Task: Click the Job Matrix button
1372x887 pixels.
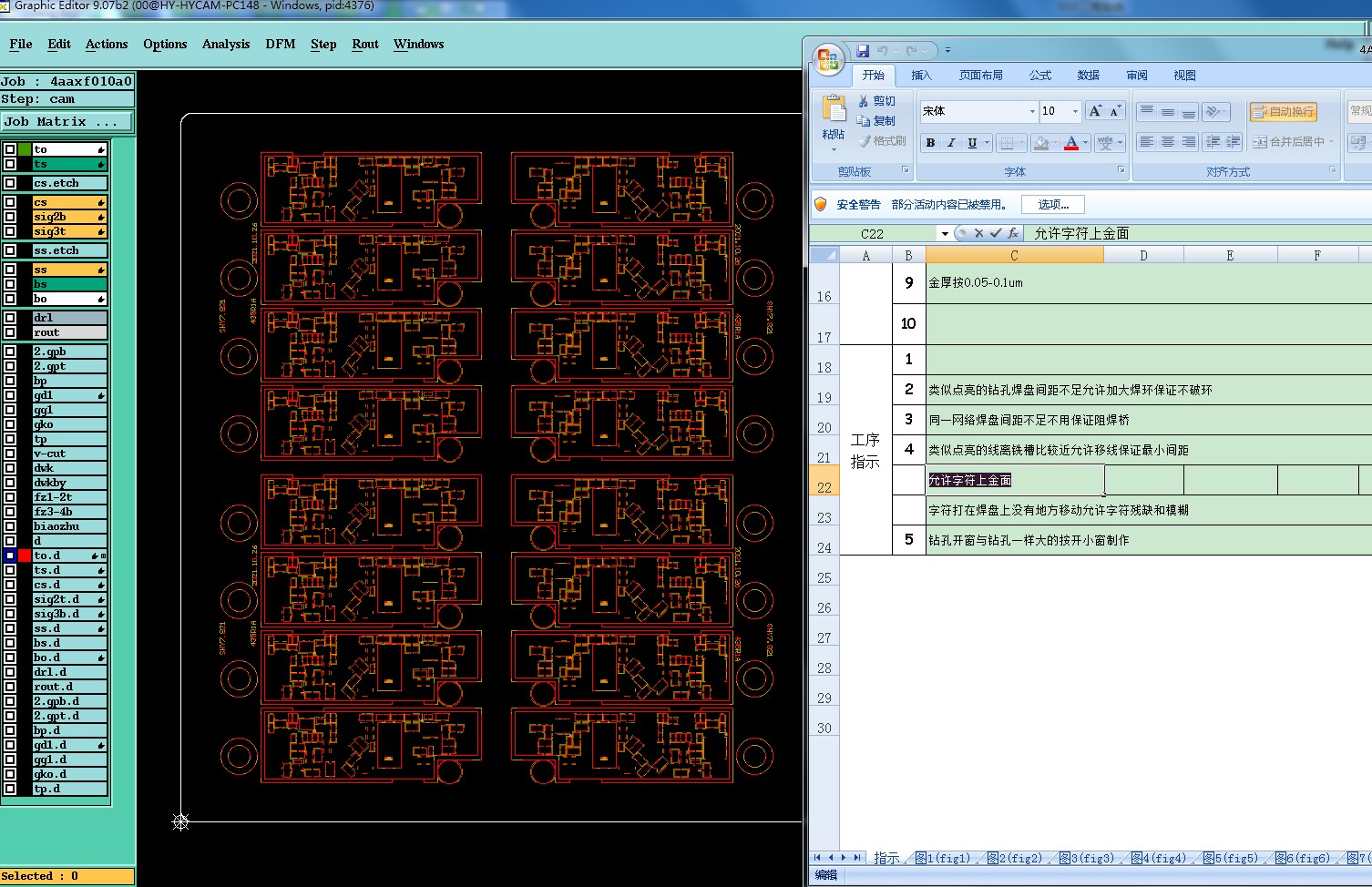Action: click(x=67, y=122)
